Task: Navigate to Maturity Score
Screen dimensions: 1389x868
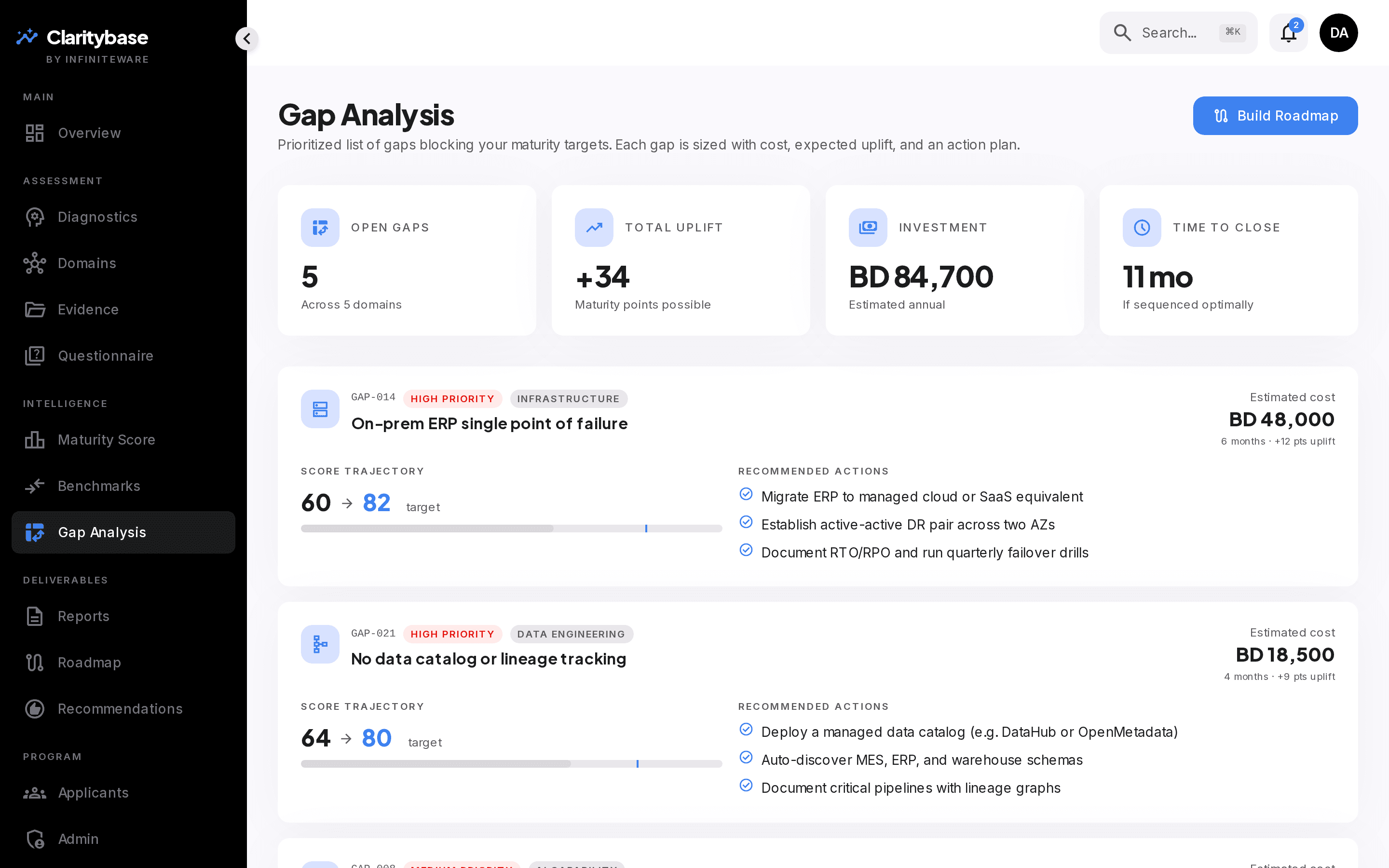Action: tap(123, 440)
